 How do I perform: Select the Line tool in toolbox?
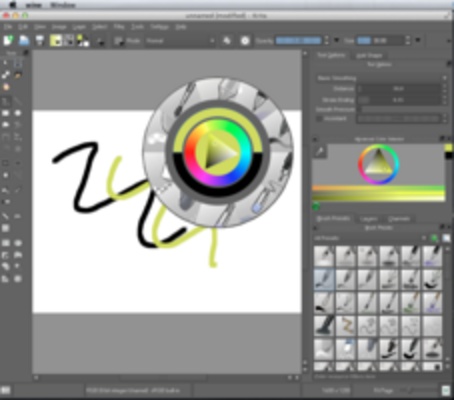[x=18, y=101]
